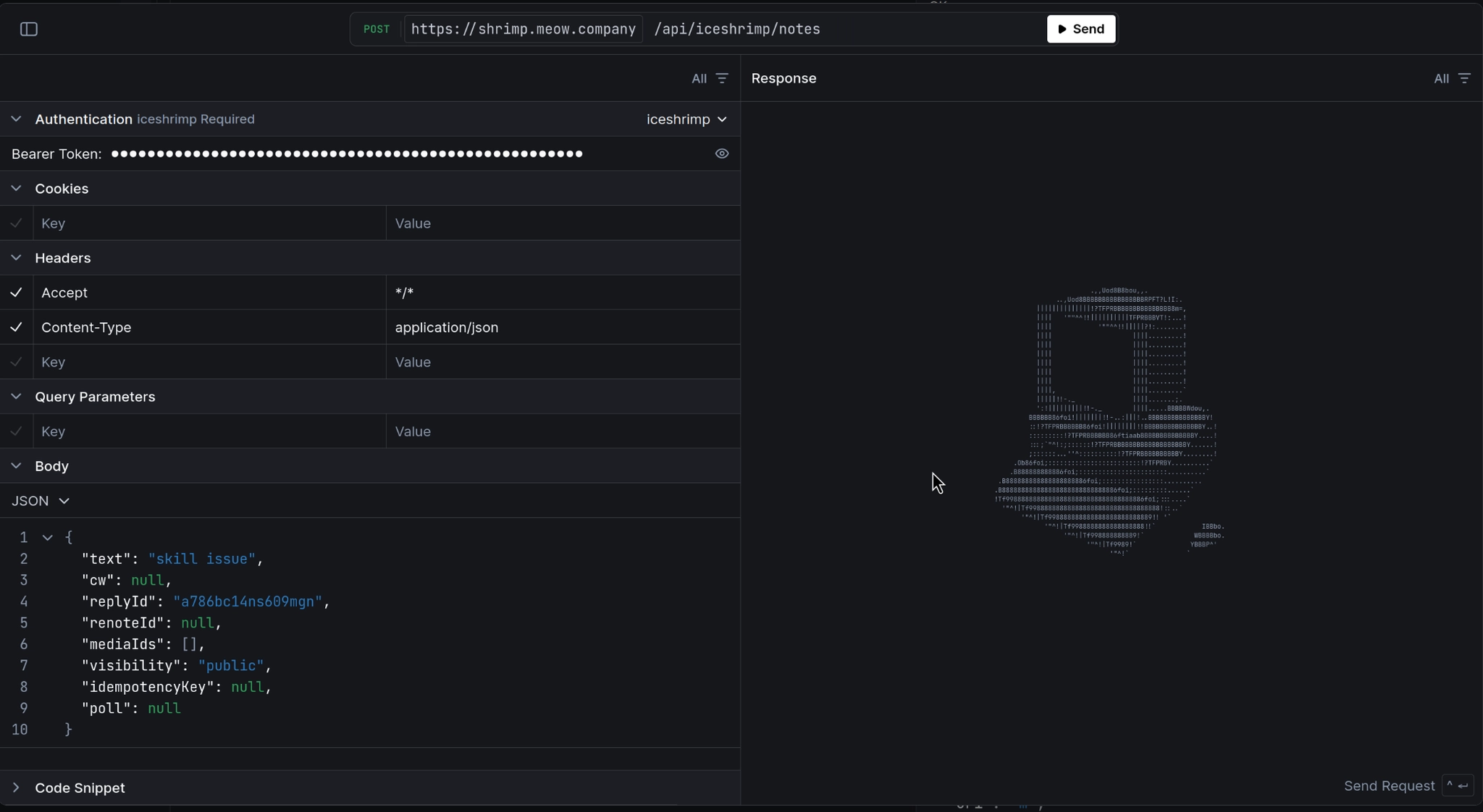Toggle the sidebar panel icon

click(x=29, y=29)
